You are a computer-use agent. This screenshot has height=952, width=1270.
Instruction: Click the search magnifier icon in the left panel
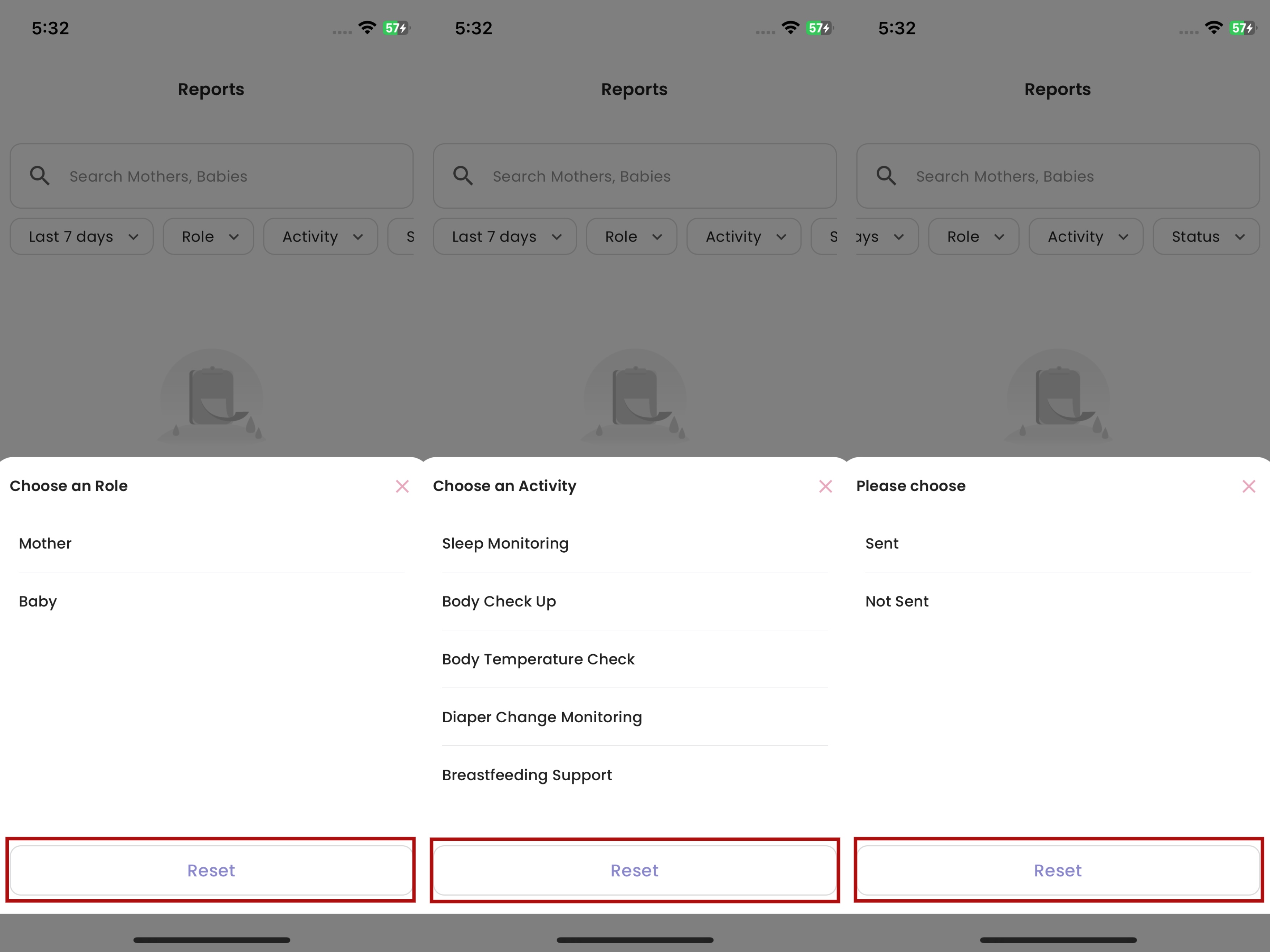(x=39, y=175)
